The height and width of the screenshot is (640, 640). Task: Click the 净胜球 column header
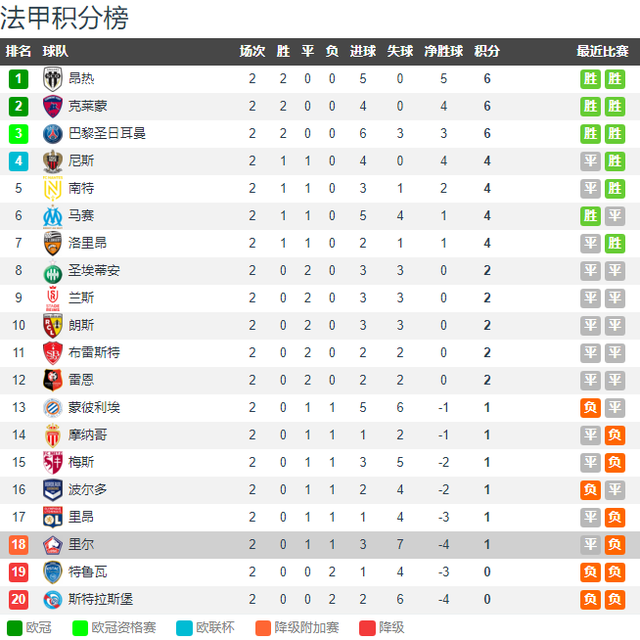pyautogui.click(x=443, y=51)
